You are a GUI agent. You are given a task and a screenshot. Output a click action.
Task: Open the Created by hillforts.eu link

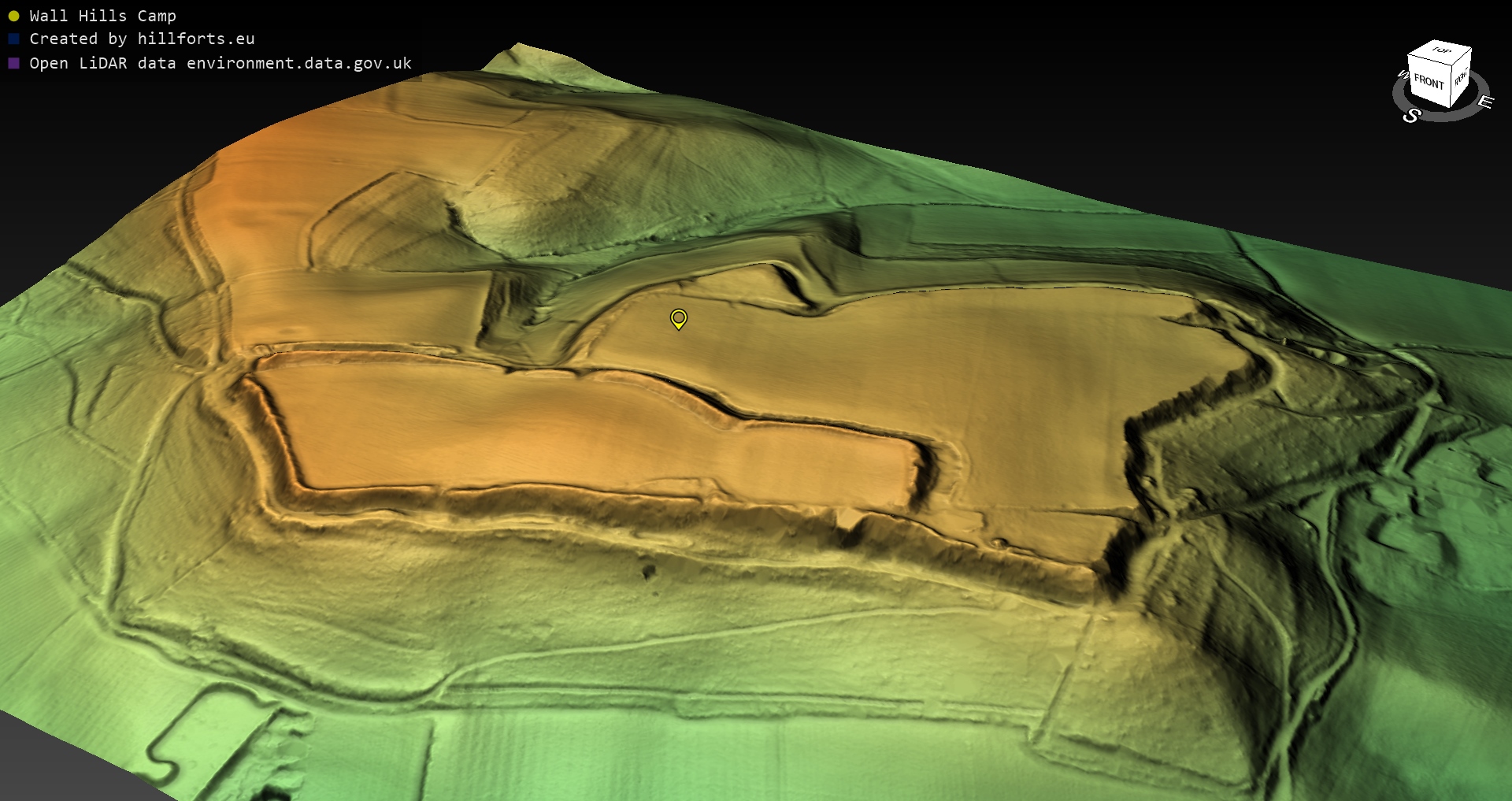click(142, 39)
